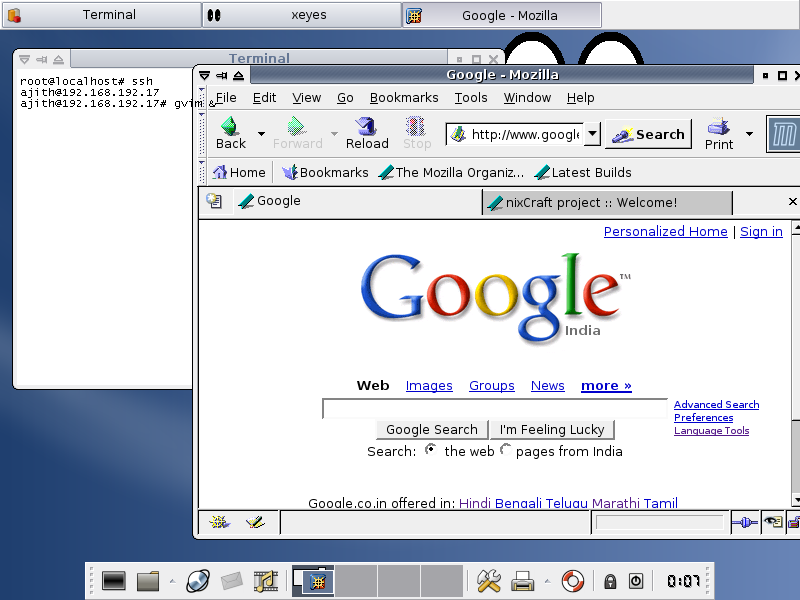
Task: Reload the current page
Action: pos(366,126)
